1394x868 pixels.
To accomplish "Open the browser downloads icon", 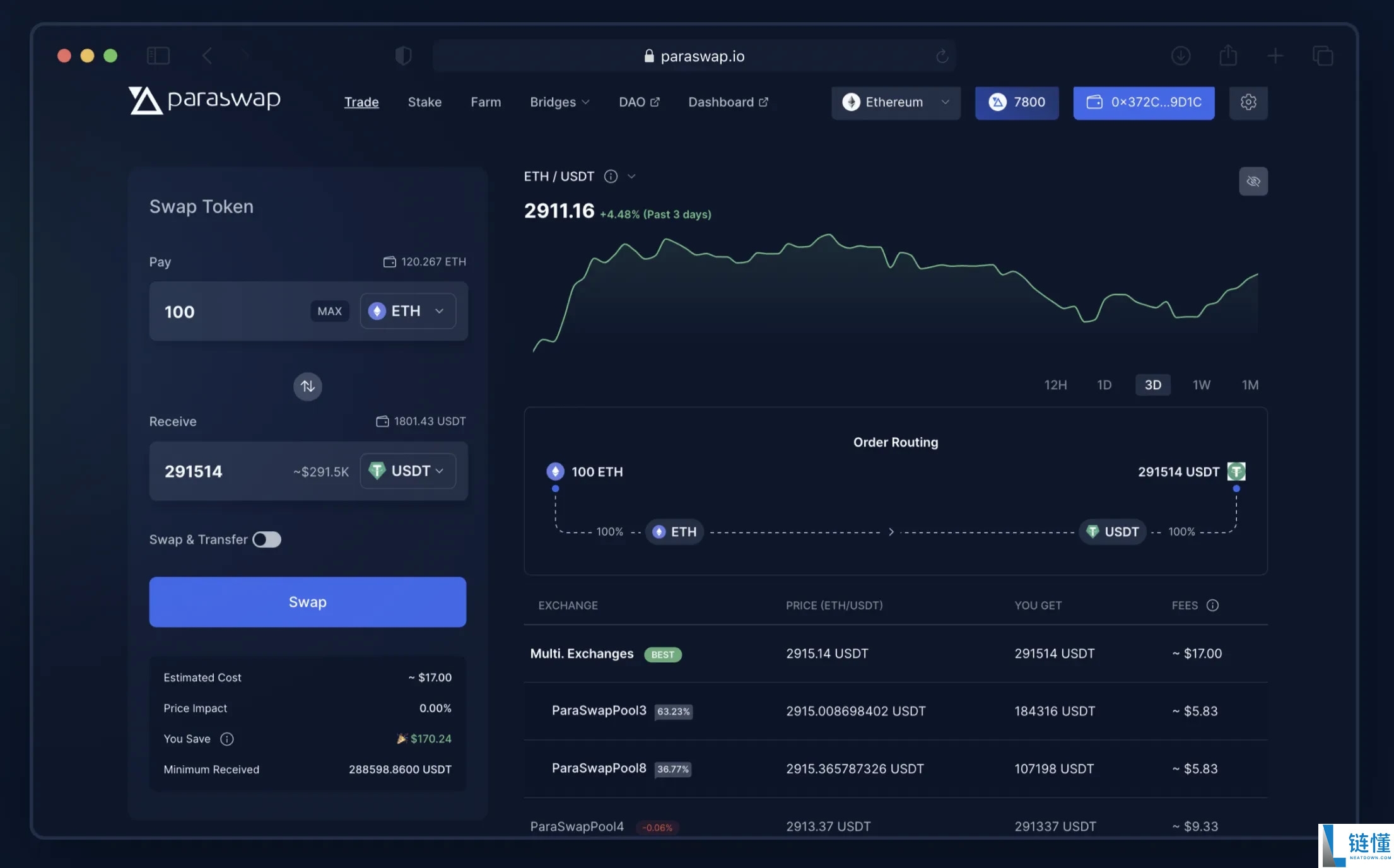I will click(1181, 56).
